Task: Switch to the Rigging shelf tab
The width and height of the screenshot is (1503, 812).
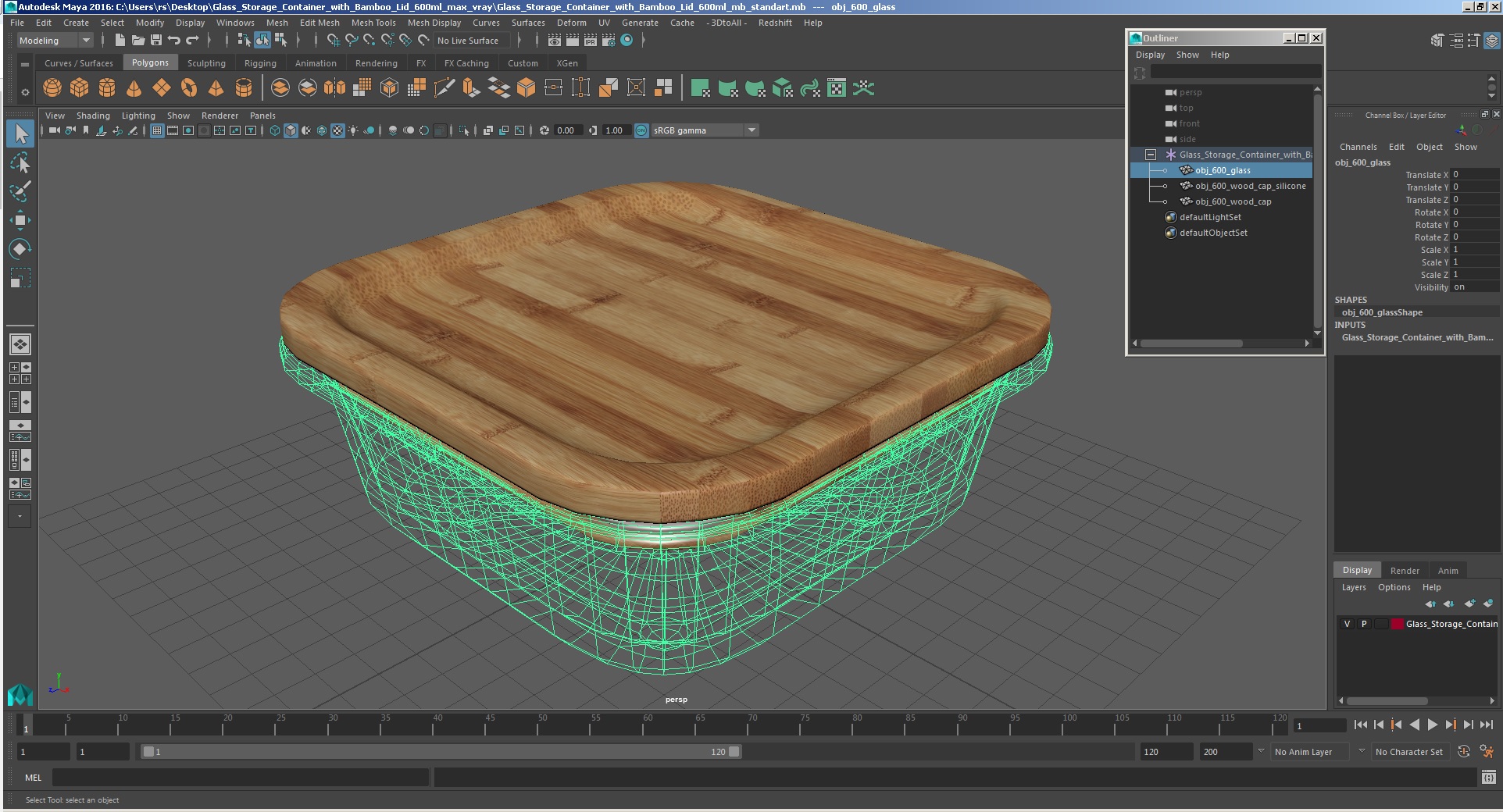Action: (x=260, y=63)
